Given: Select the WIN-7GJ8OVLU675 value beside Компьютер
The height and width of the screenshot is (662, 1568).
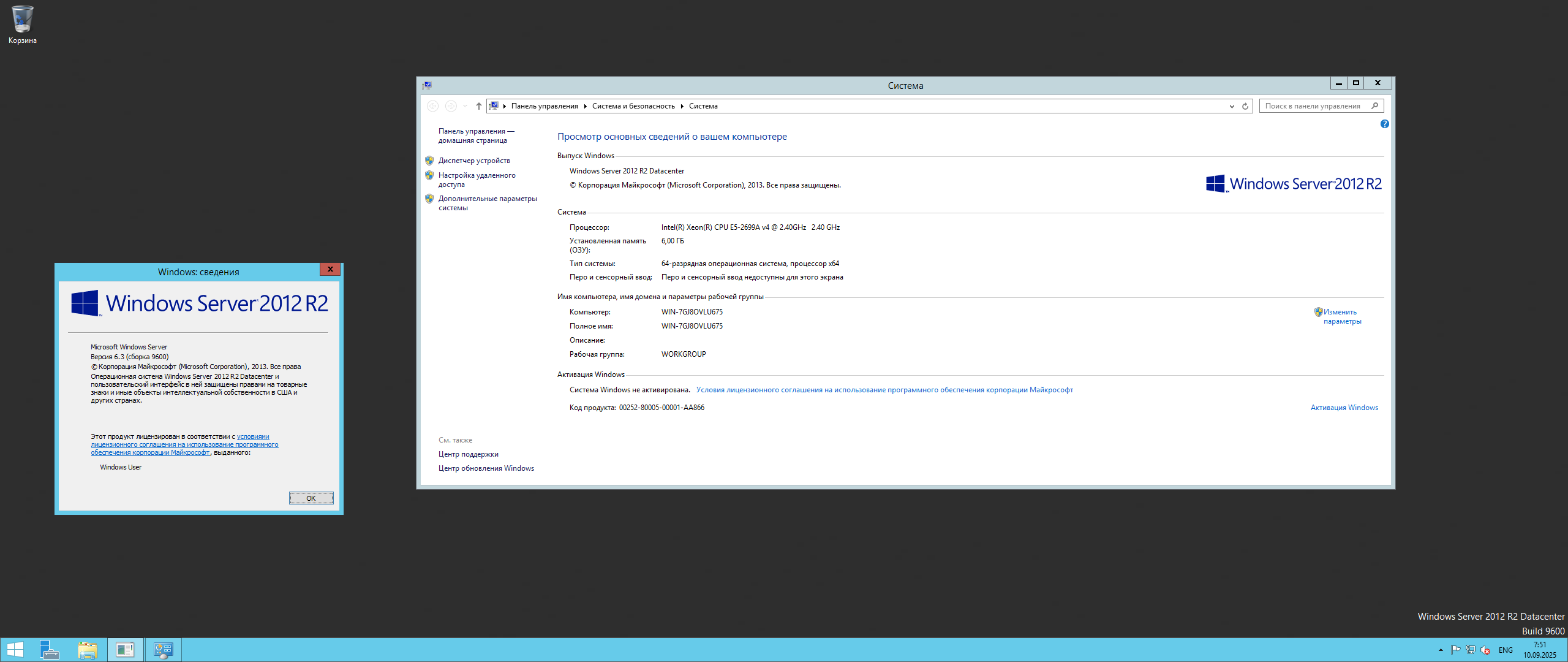Looking at the screenshot, I should click(x=692, y=312).
